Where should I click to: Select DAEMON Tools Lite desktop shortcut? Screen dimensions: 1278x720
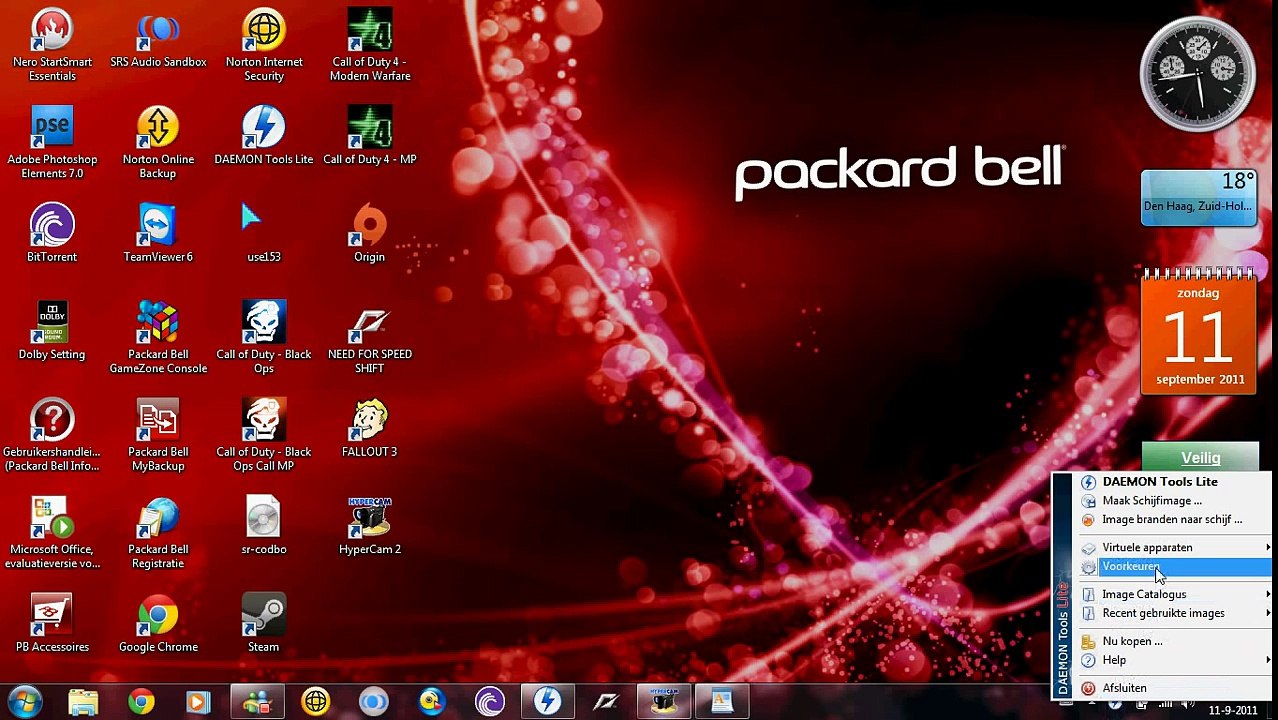264,136
